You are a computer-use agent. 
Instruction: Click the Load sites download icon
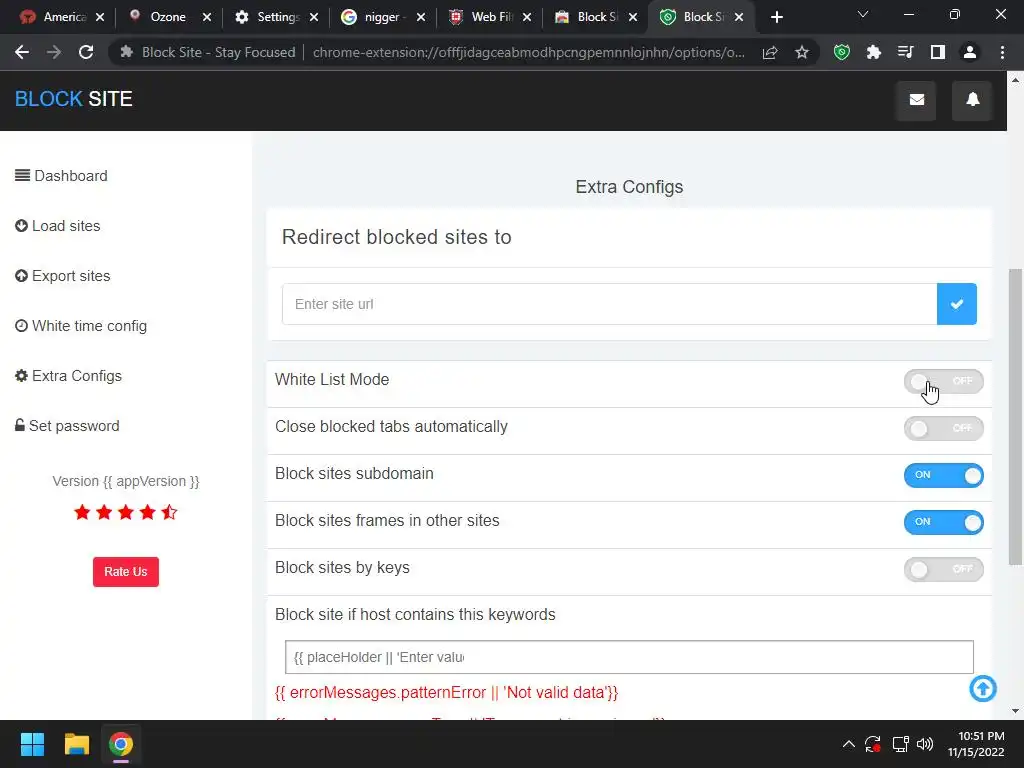(x=22, y=225)
